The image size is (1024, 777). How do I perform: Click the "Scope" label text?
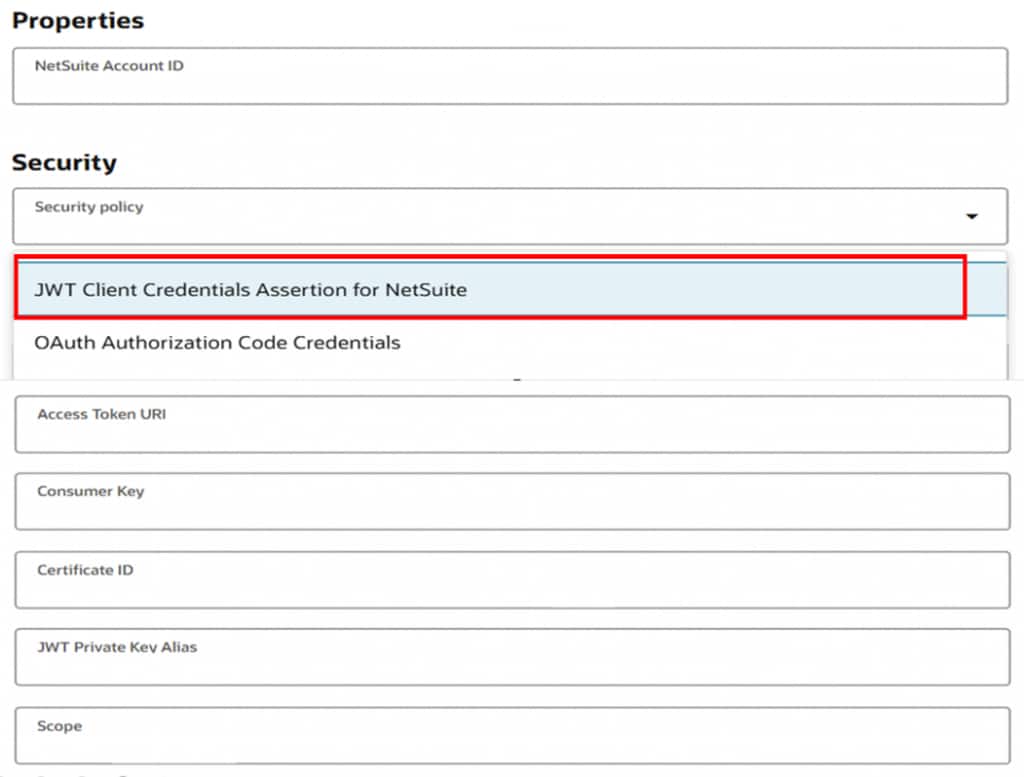(x=59, y=726)
